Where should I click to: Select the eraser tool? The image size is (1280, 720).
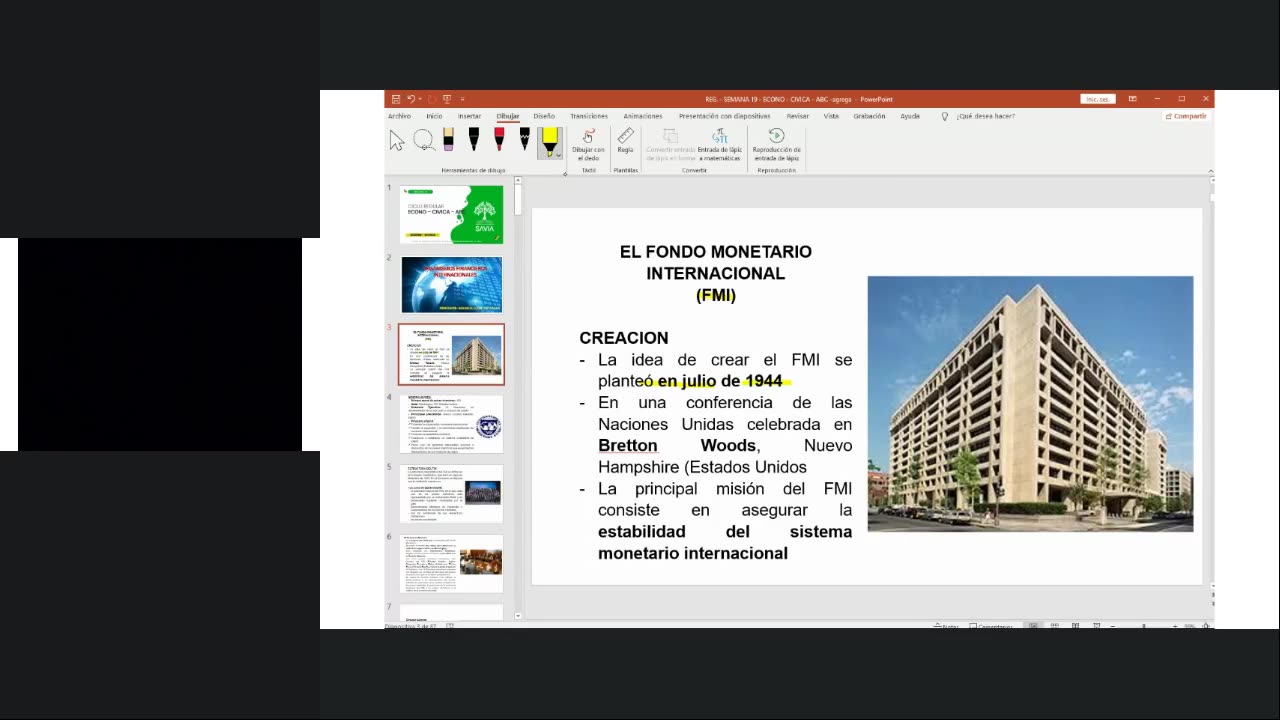(x=448, y=140)
